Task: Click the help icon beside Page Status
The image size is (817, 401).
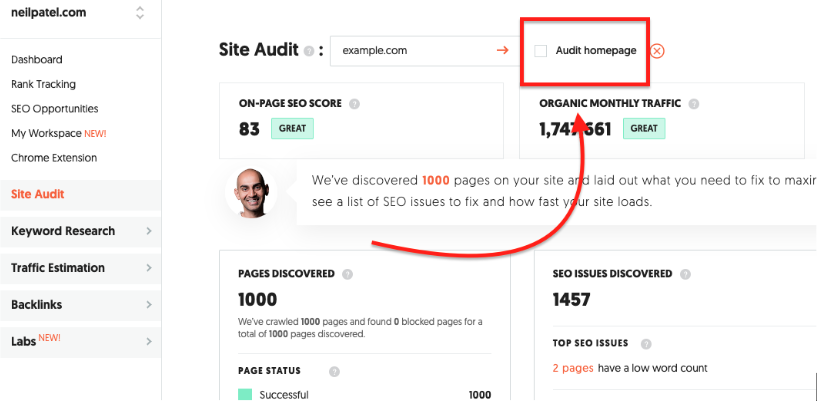Action: click(334, 371)
